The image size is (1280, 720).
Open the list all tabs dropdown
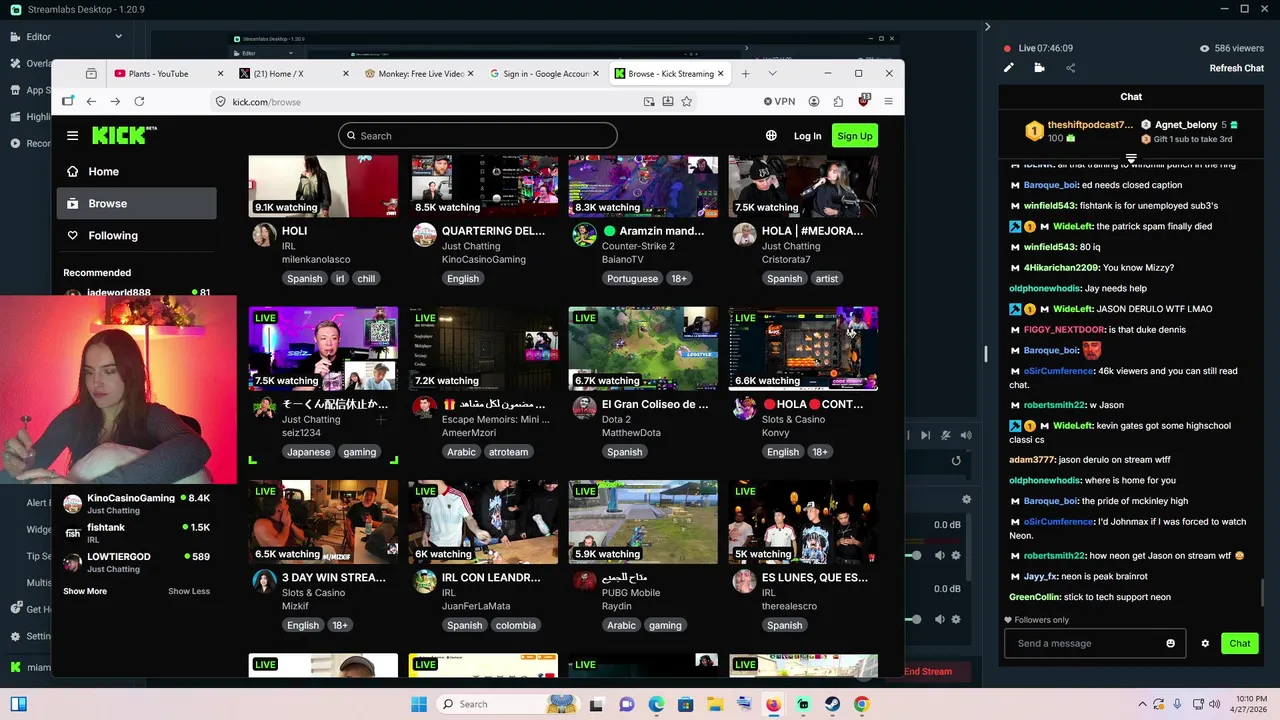pos(772,73)
